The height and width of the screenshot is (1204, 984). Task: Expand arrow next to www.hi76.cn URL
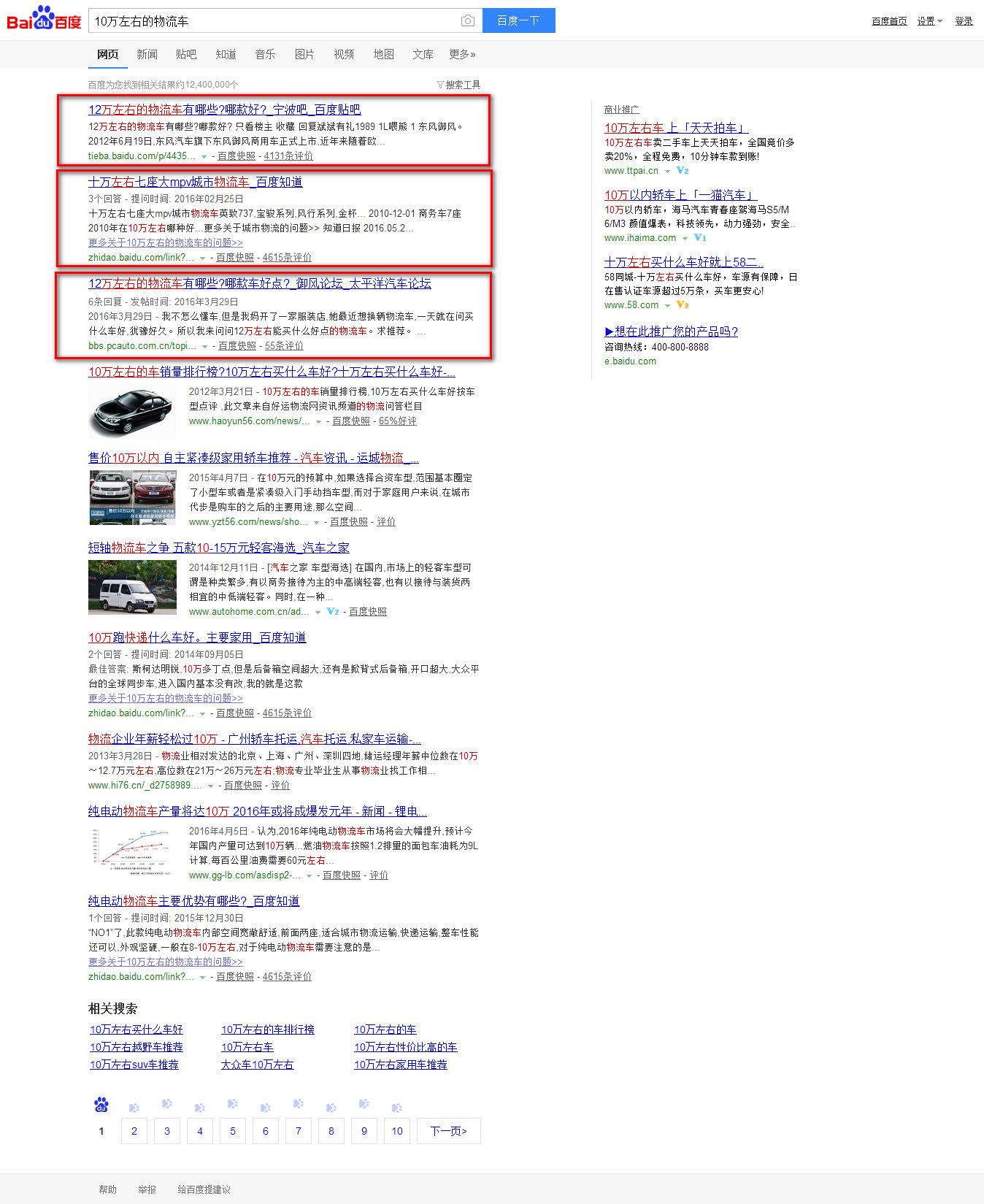[x=210, y=786]
